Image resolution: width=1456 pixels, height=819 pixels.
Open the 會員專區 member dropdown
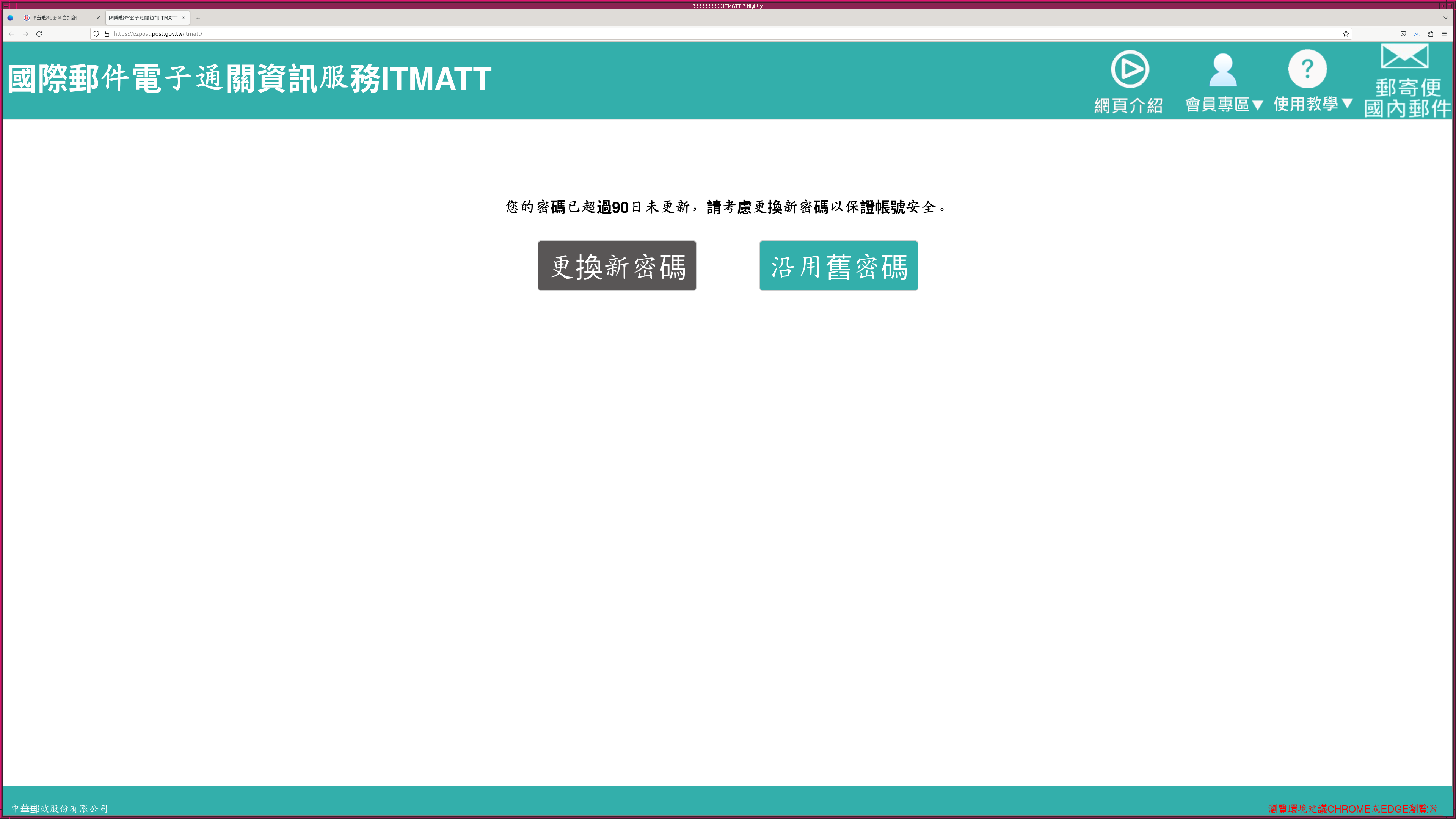pos(1223,104)
